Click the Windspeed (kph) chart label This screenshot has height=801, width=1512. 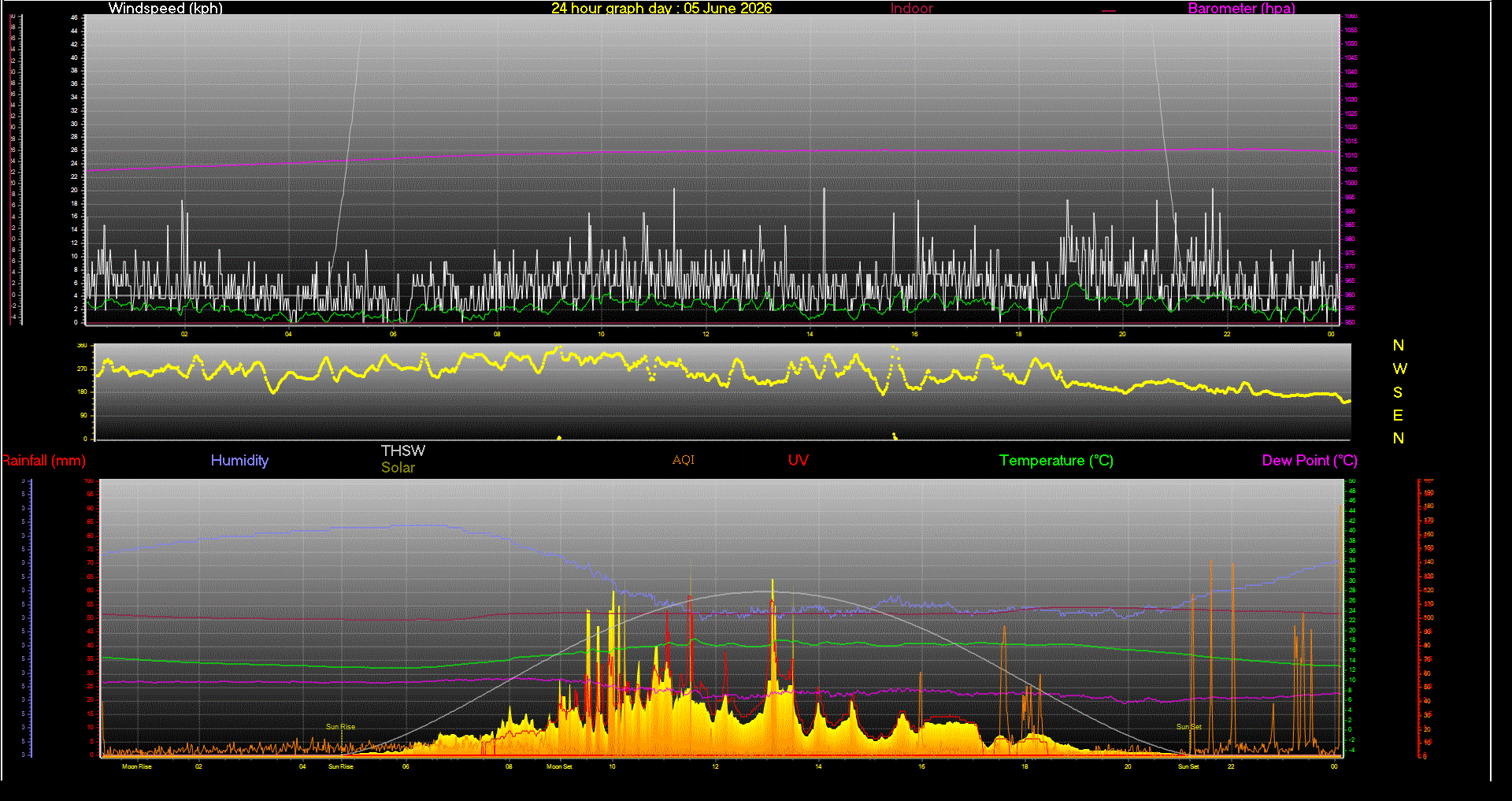[x=165, y=9]
